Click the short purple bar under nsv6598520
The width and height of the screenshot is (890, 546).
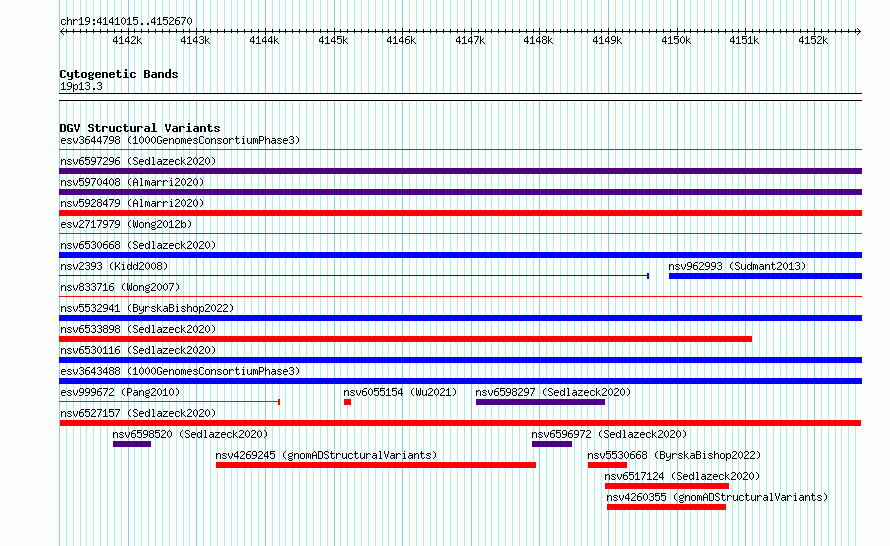tap(132, 444)
